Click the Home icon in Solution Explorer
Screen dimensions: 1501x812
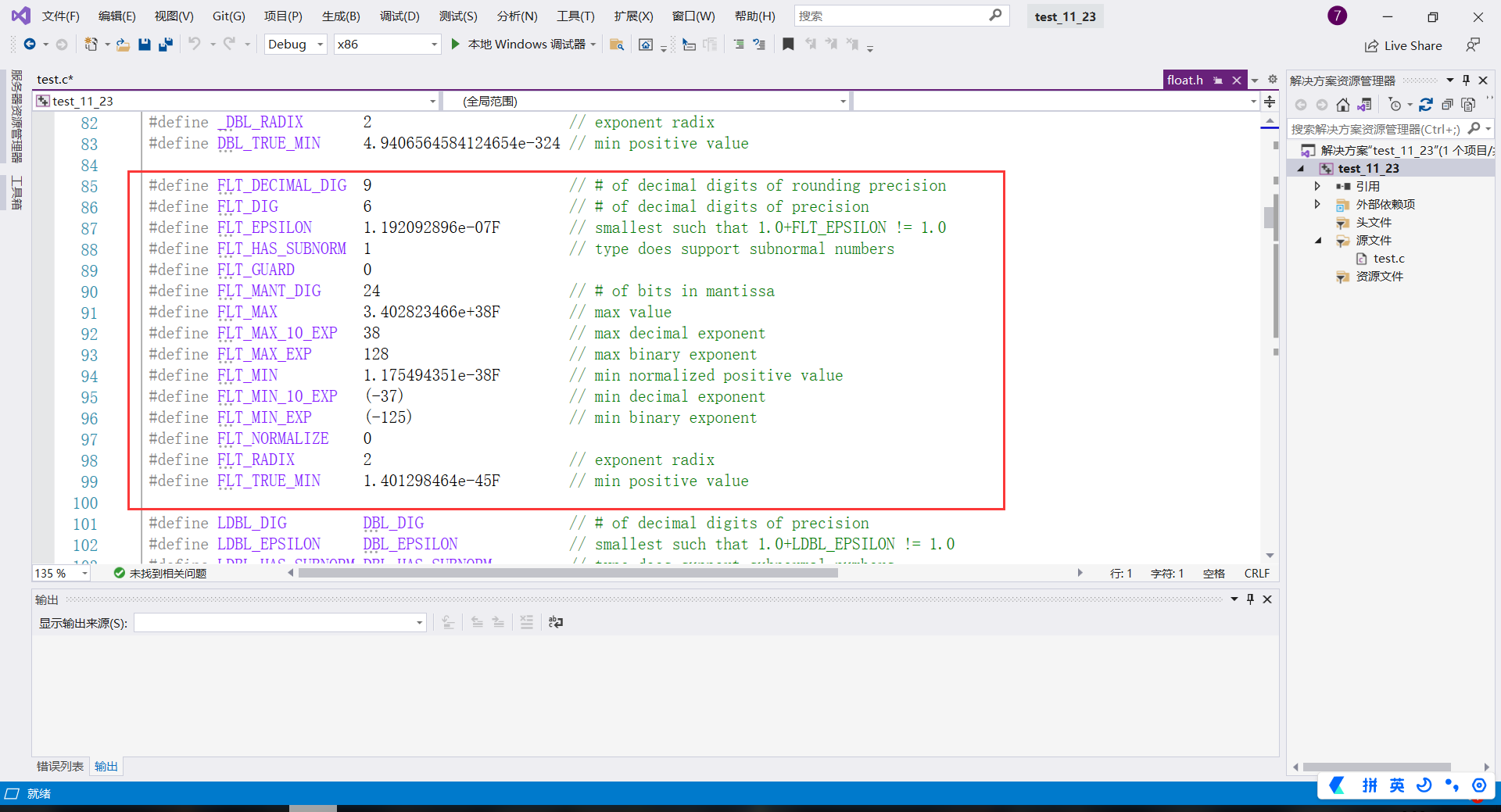click(1343, 105)
